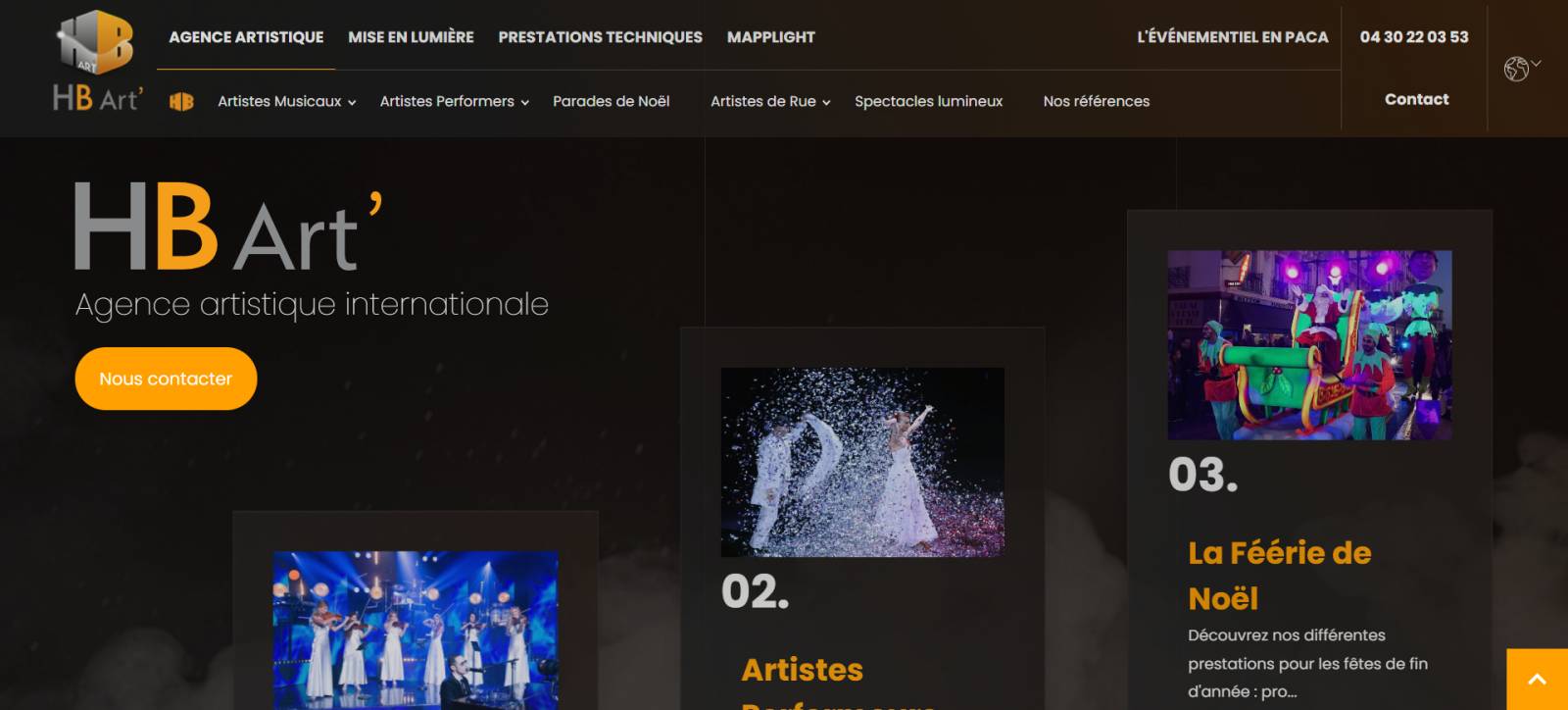The height and width of the screenshot is (710, 1568).
Task: Open L'événementiel en PACA link
Action: coord(1233,37)
